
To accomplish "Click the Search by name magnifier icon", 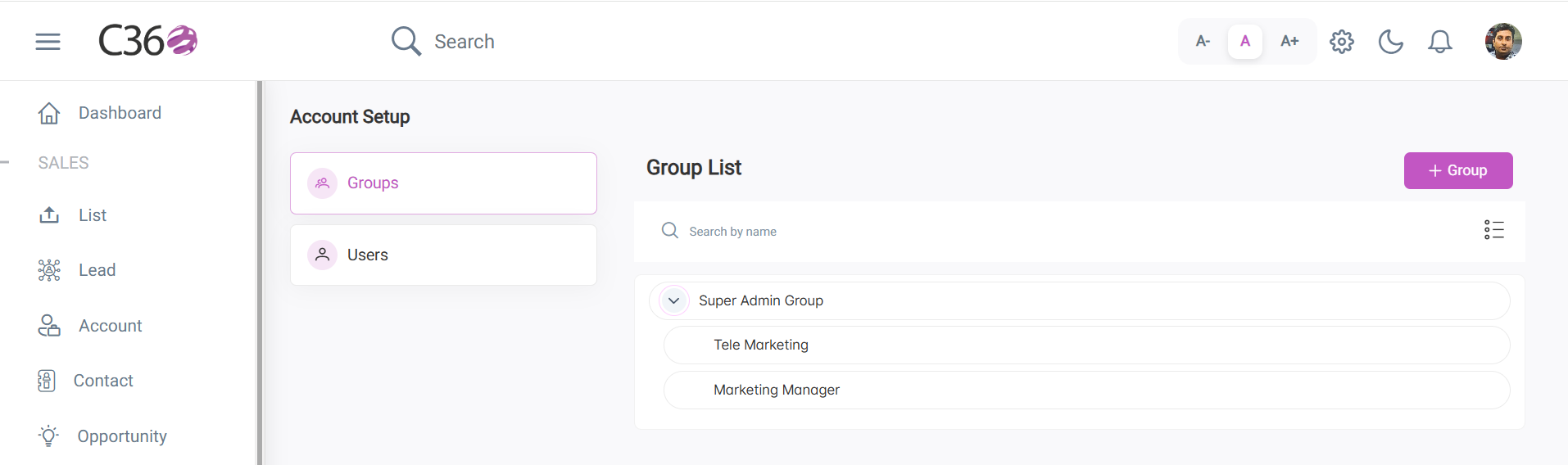I will 670,231.
